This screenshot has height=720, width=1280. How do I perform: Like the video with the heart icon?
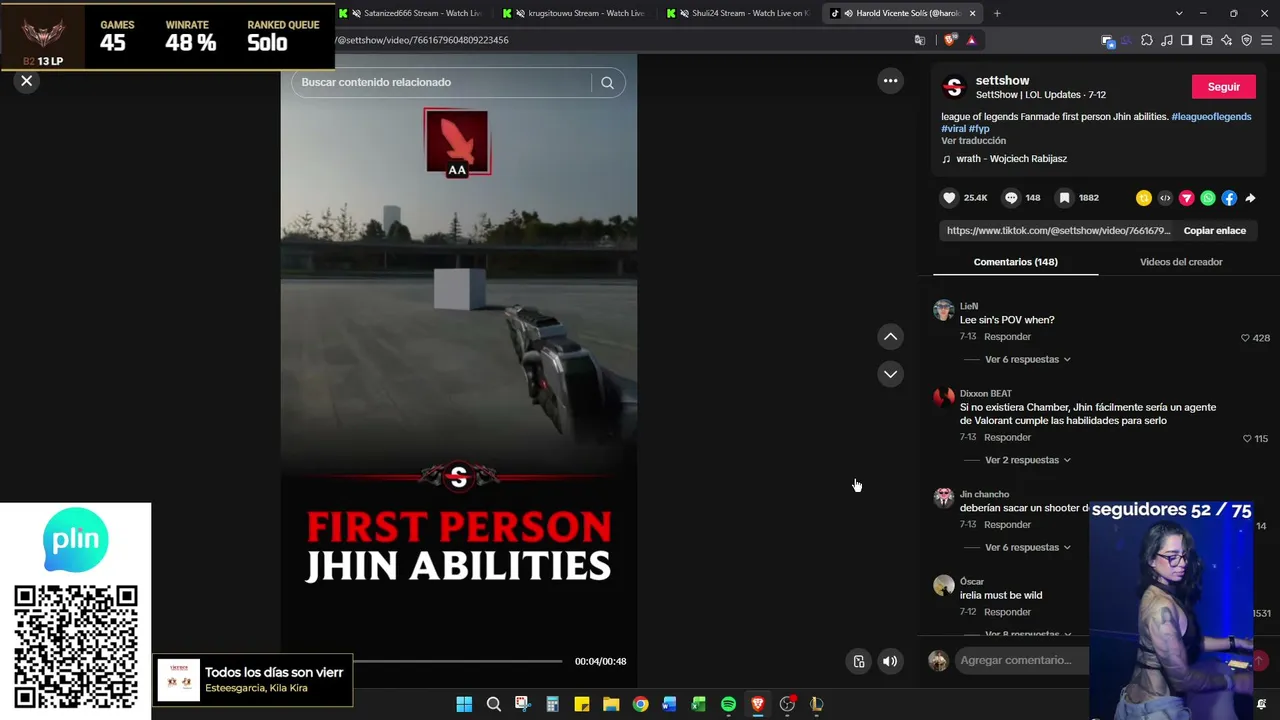pyautogui.click(x=950, y=198)
